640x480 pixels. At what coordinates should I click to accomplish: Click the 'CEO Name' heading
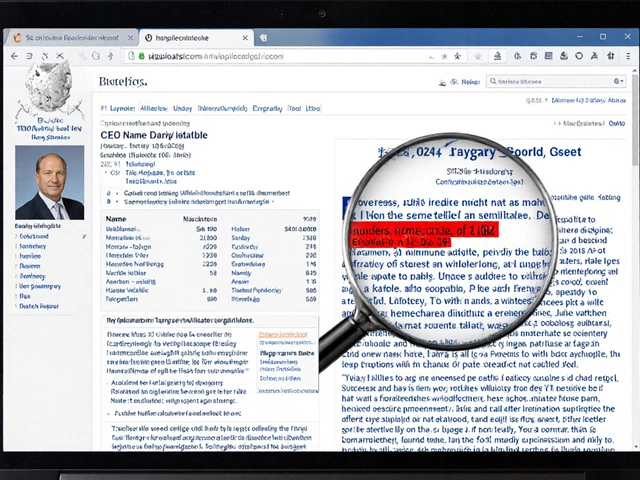click(x=154, y=135)
